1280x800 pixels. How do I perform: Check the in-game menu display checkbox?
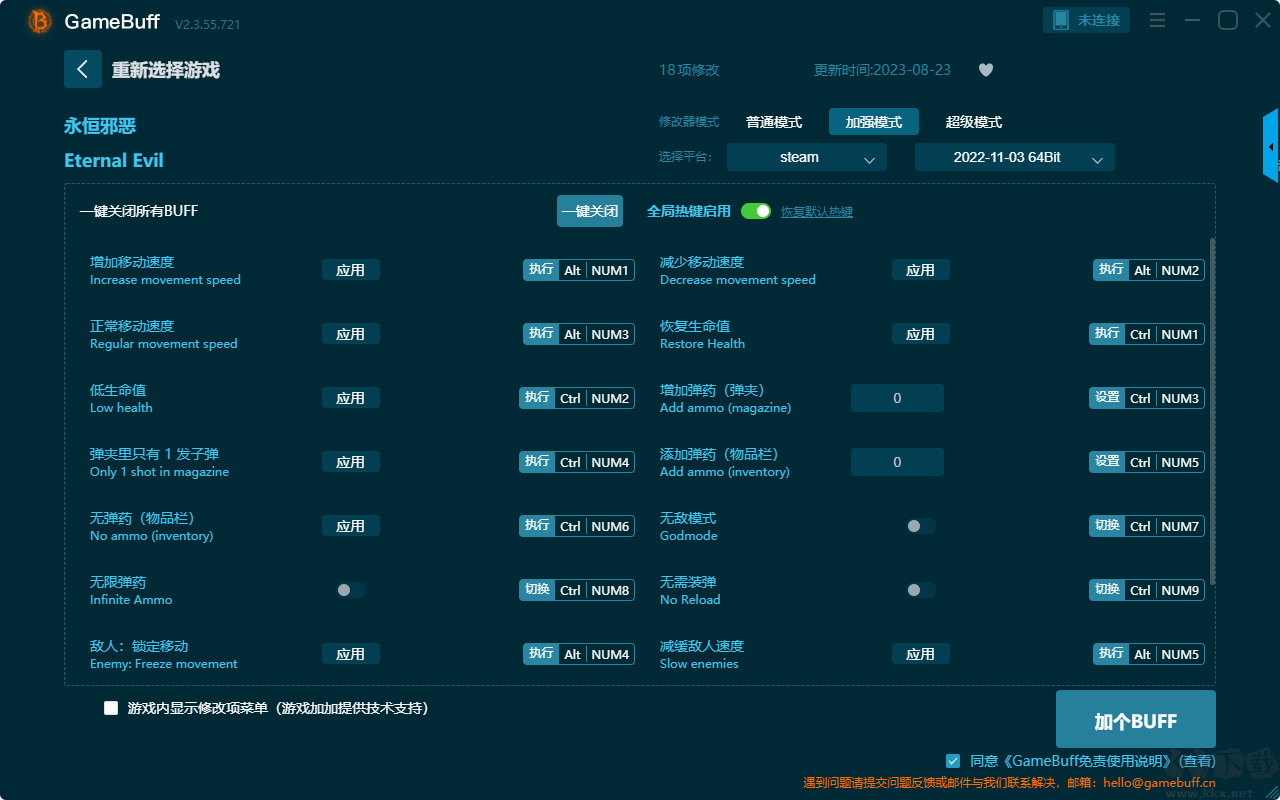(111, 708)
